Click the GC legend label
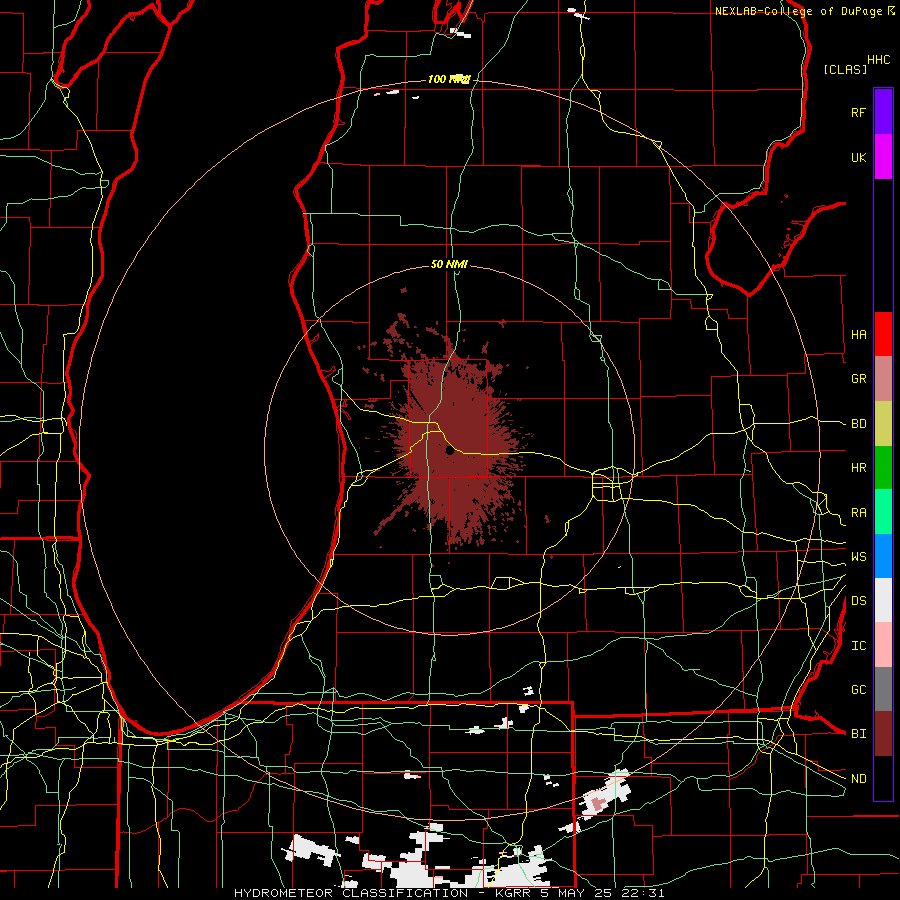The height and width of the screenshot is (900, 900). pyautogui.click(x=859, y=690)
